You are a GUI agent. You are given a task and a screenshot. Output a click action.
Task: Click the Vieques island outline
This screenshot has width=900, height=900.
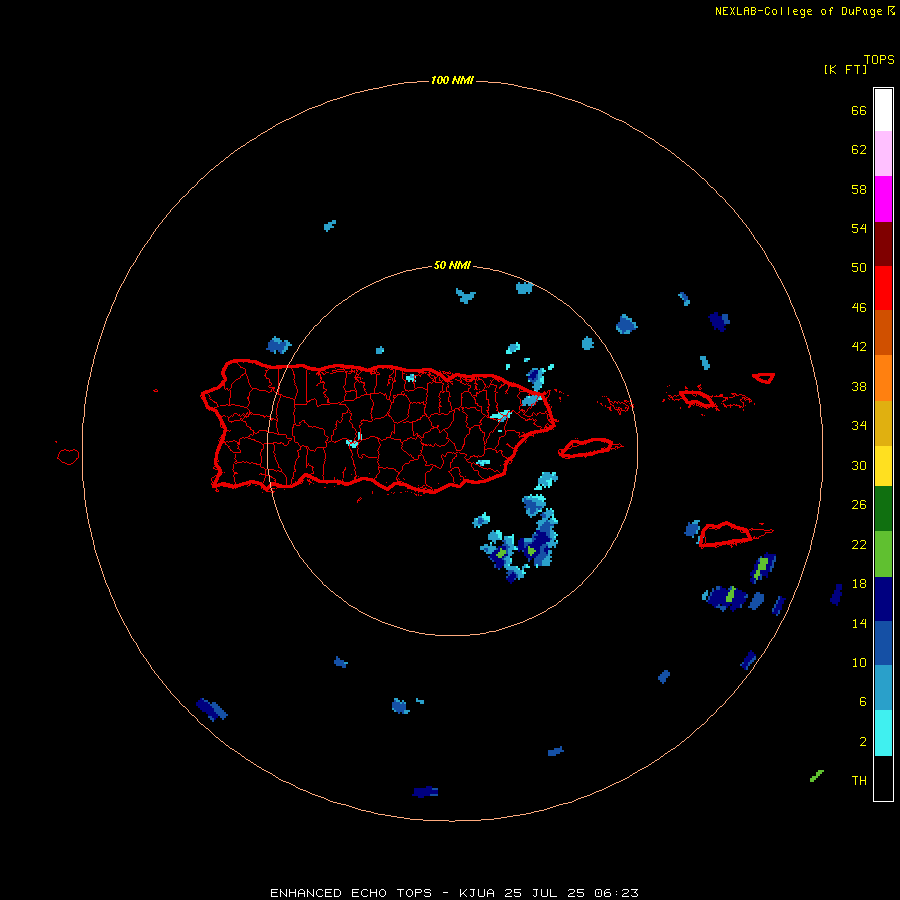[x=589, y=448]
